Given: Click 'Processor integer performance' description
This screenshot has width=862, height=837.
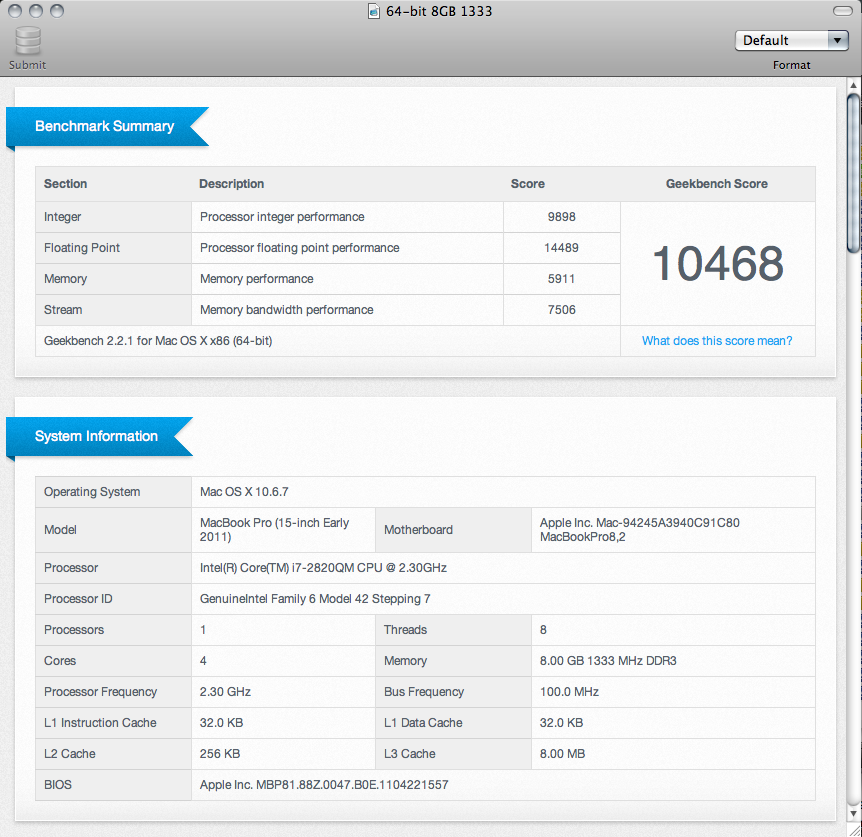Looking at the screenshot, I should pyautogui.click(x=282, y=217).
